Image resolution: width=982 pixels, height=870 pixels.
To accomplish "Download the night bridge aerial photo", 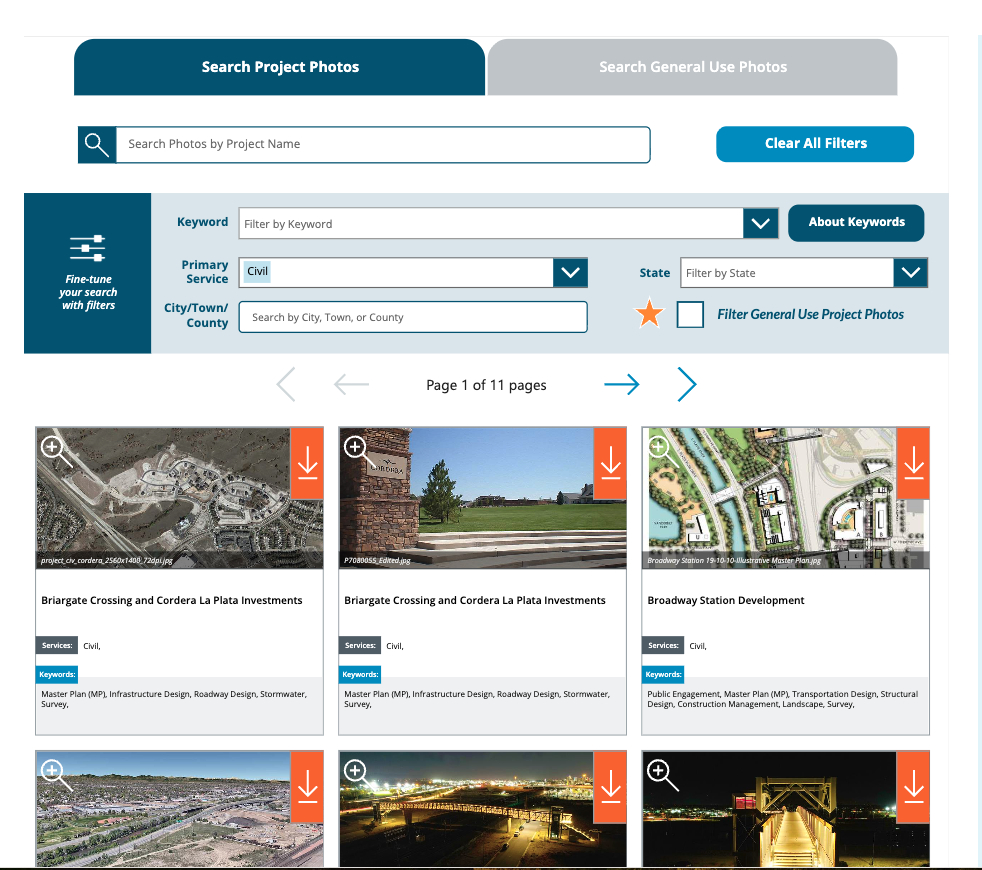I will coord(610,787).
